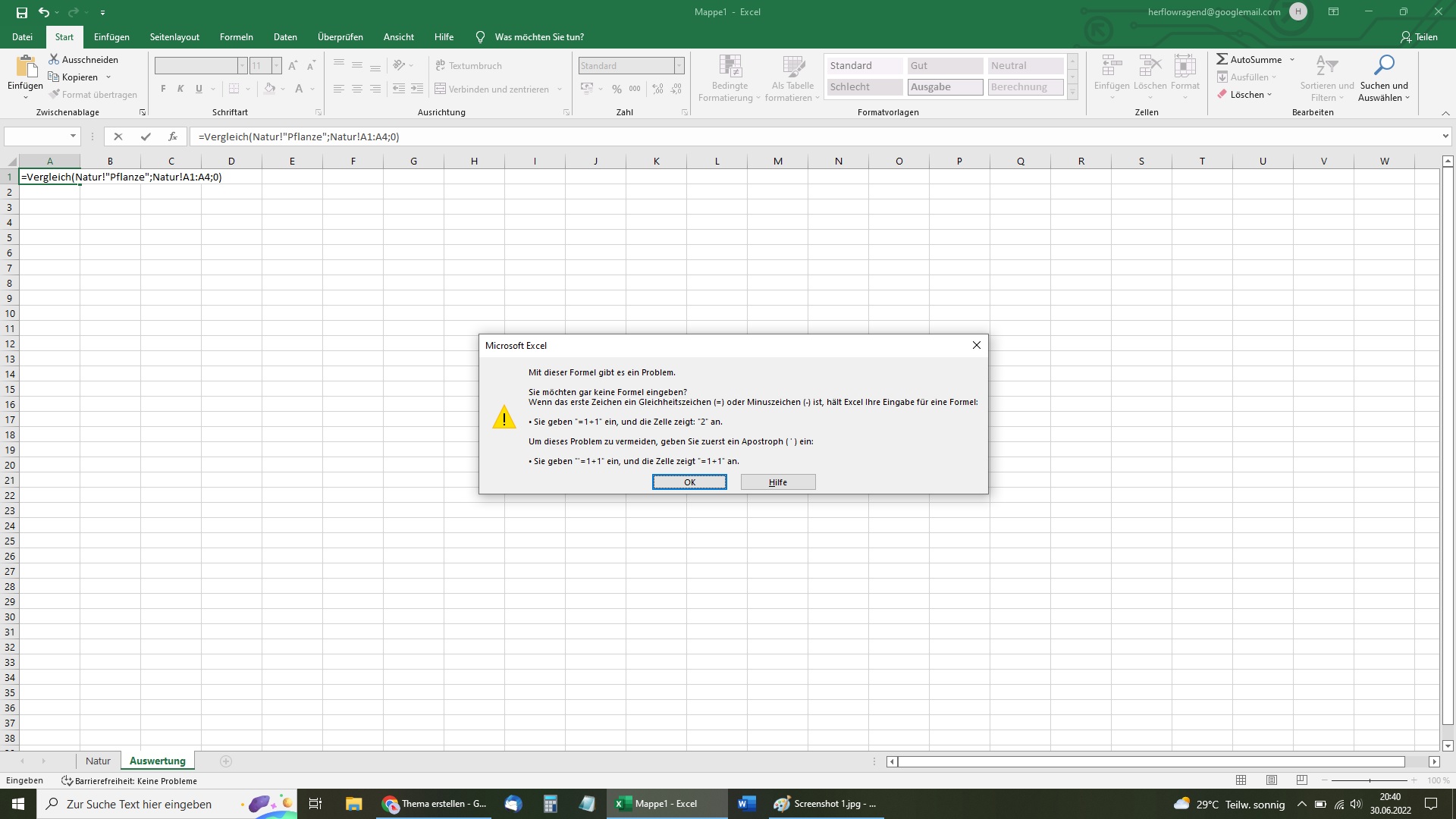Increase font size with large A icon

(293, 66)
